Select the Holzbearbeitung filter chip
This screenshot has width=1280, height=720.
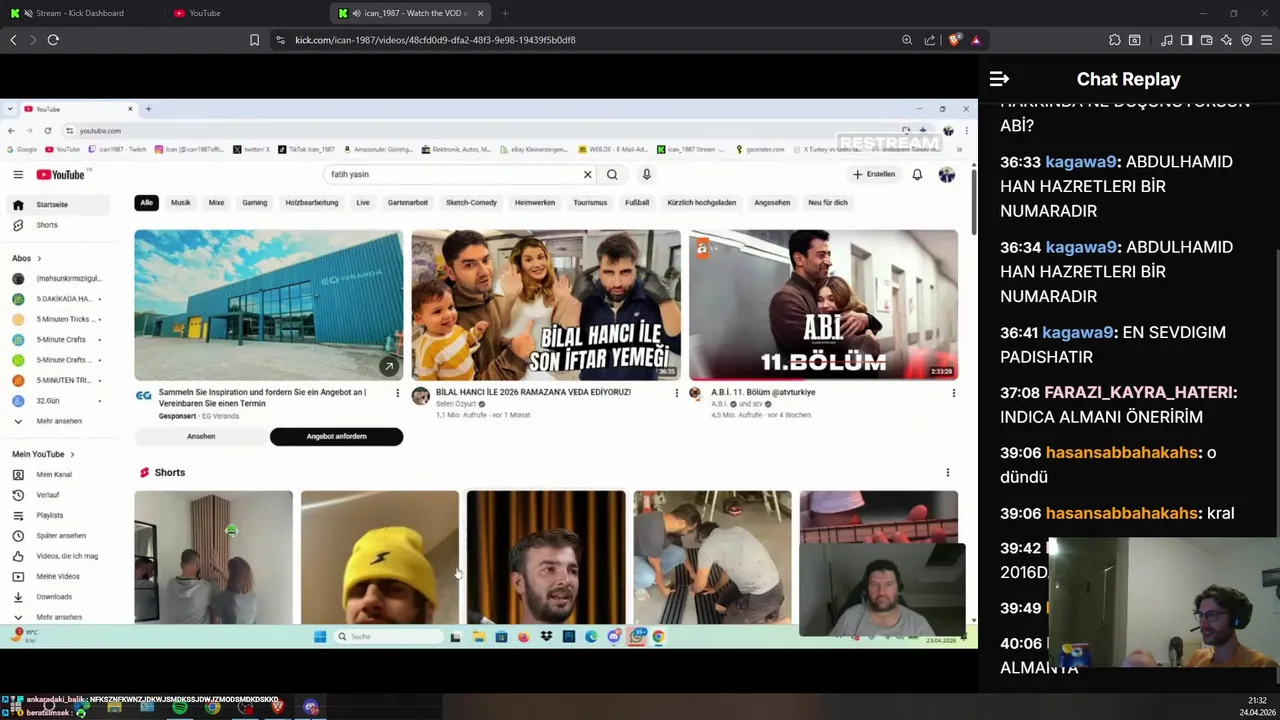coord(312,202)
